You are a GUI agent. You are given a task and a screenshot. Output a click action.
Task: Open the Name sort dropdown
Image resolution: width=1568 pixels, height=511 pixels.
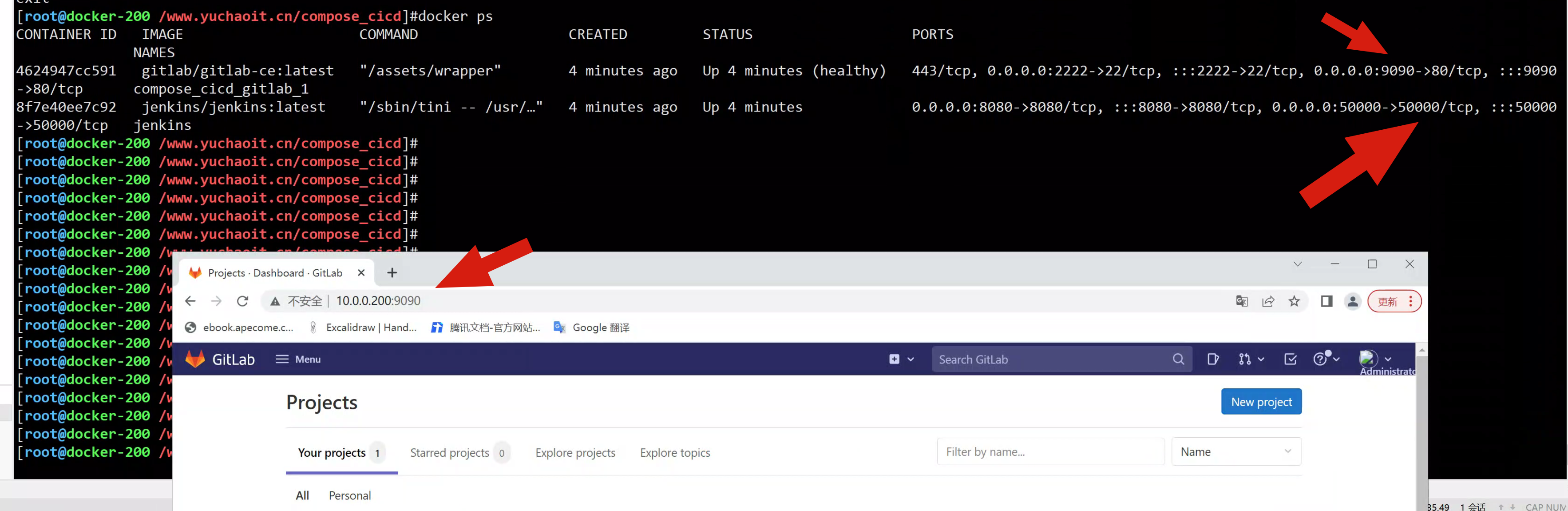click(x=1235, y=452)
